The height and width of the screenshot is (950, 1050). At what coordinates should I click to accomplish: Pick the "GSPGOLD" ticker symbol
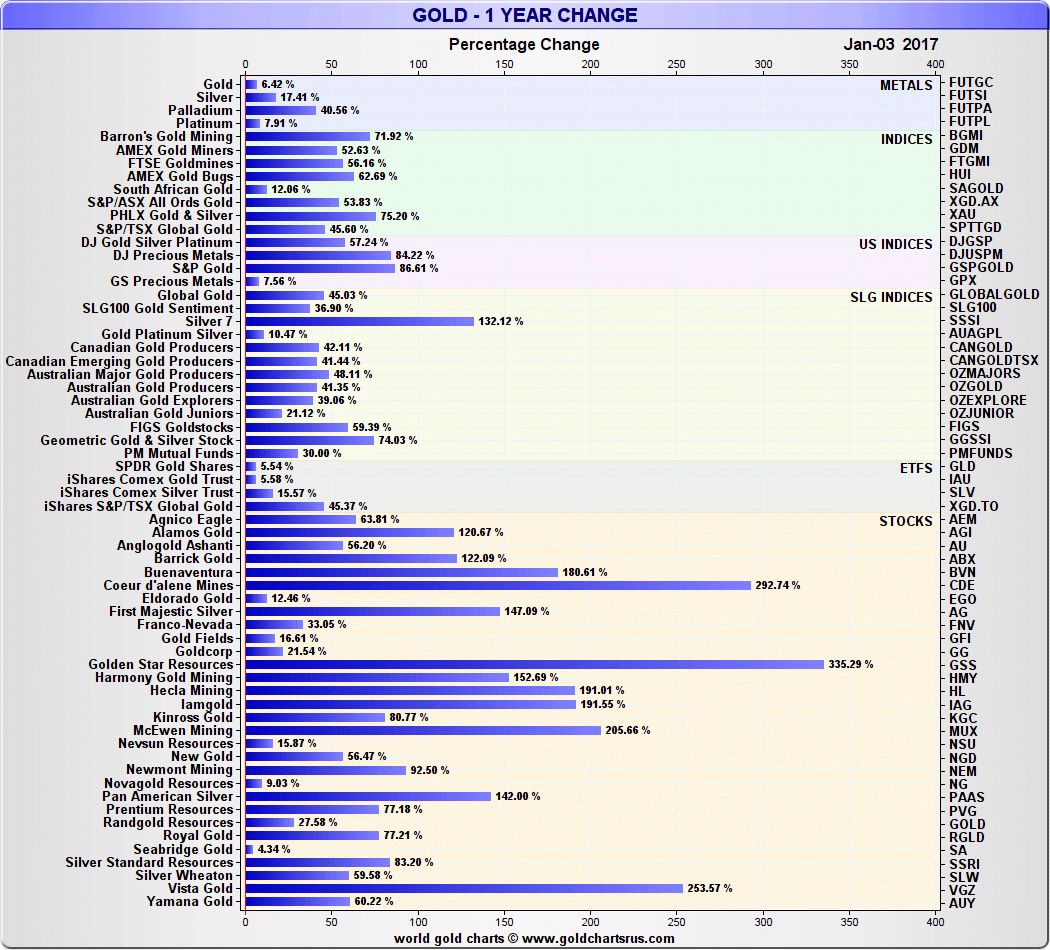pos(981,267)
